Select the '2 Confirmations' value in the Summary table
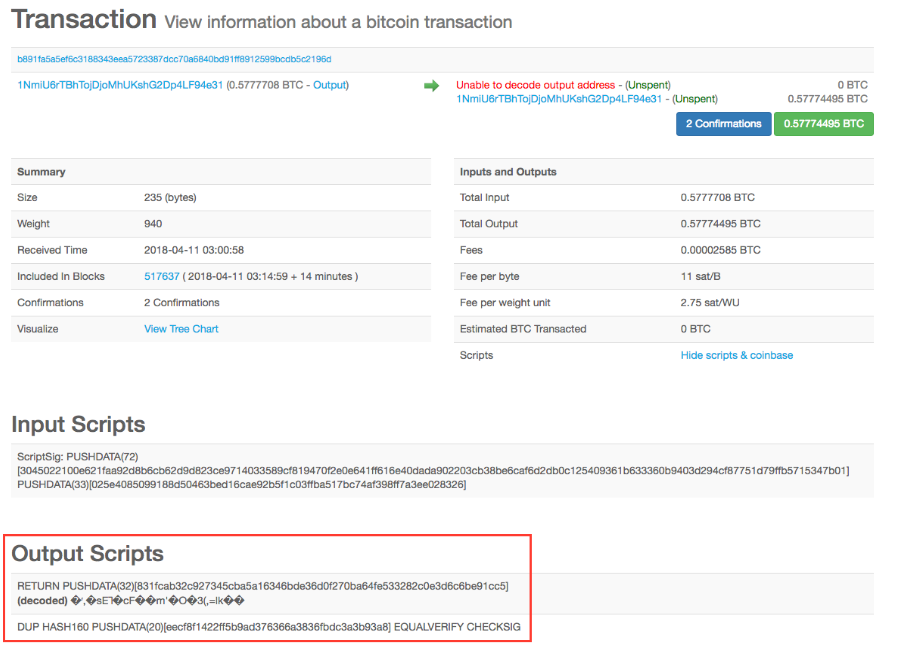Viewport: 906px width, 648px height. coord(182,303)
